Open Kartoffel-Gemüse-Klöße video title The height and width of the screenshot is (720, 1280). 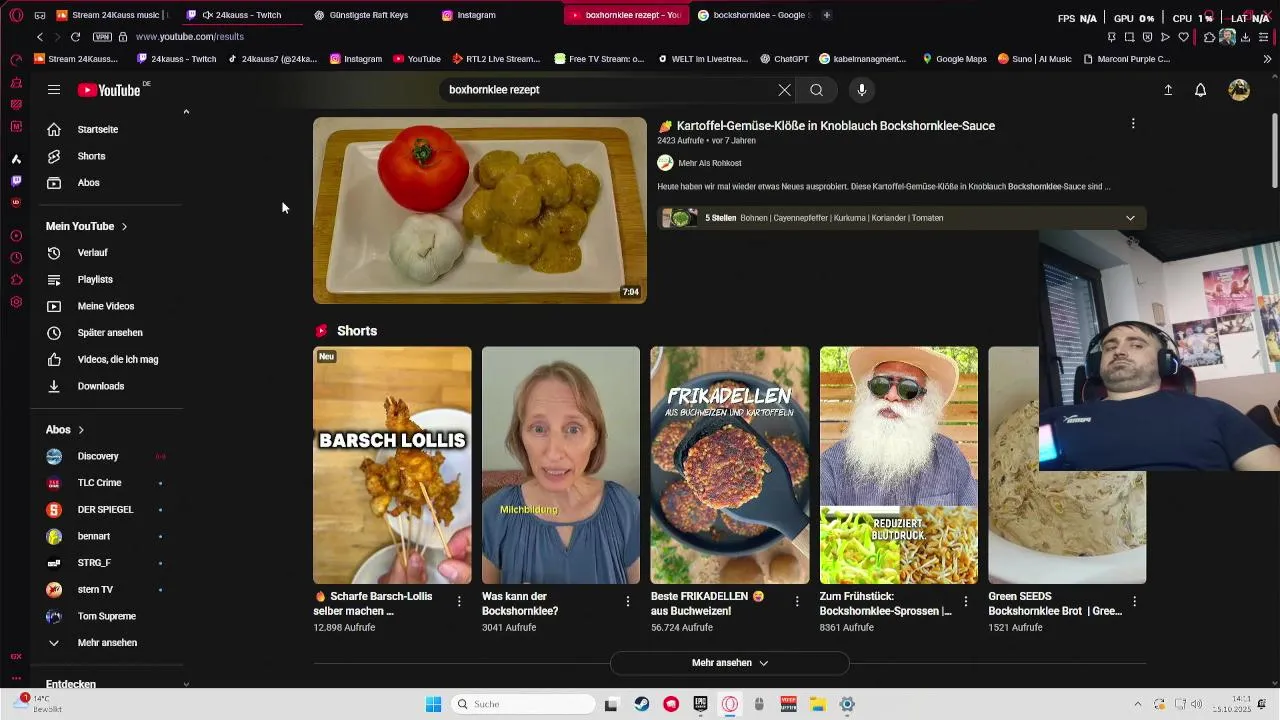coord(835,126)
